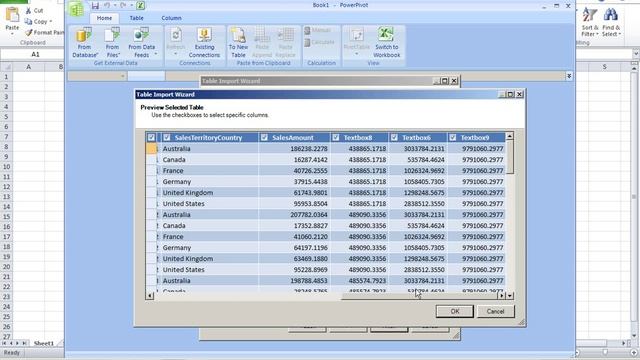The height and width of the screenshot is (360, 640).
Task: Switch to Workbook view
Action: coord(386,42)
